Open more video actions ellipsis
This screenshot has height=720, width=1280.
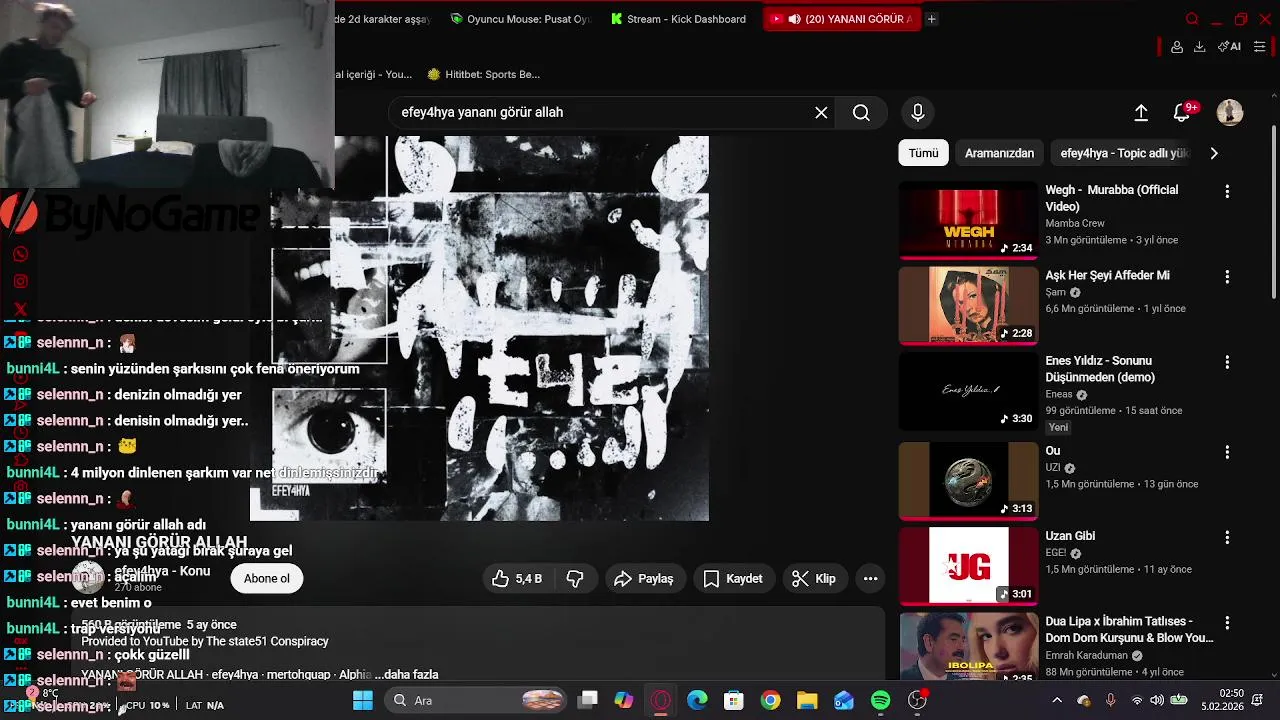click(871, 579)
